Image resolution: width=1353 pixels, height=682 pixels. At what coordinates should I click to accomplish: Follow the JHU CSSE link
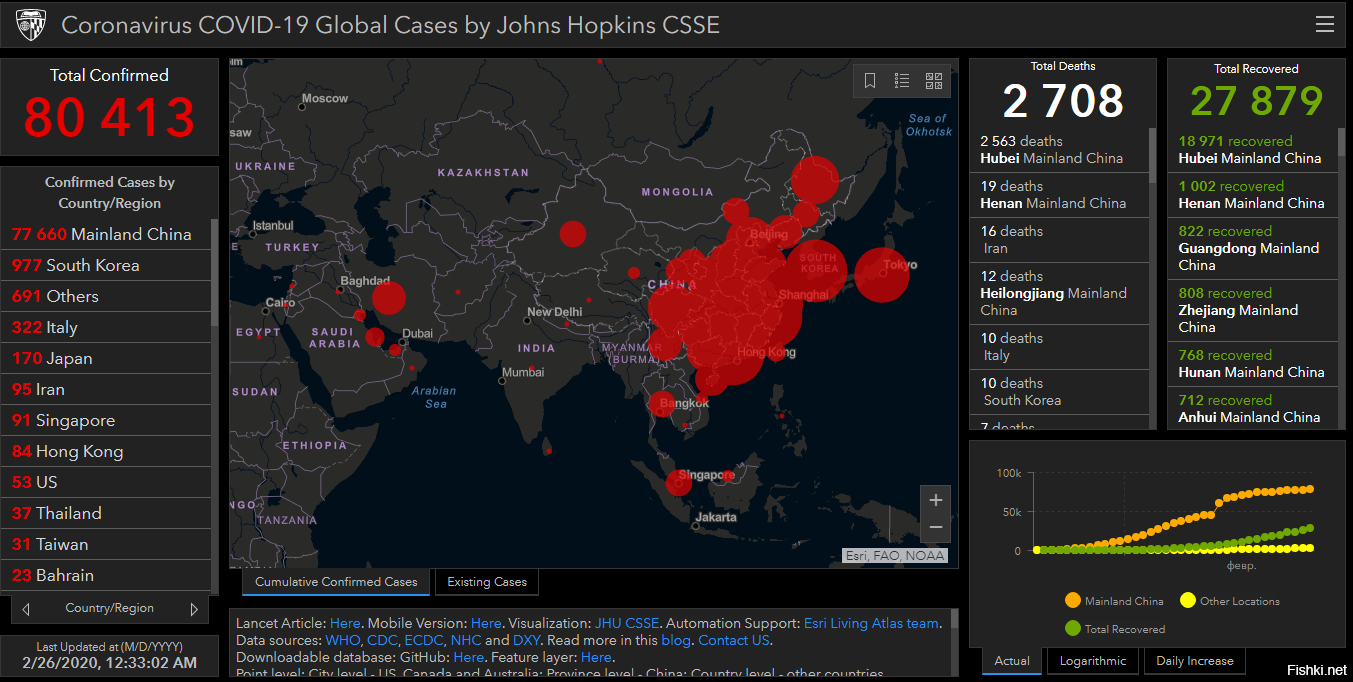[627, 623]
